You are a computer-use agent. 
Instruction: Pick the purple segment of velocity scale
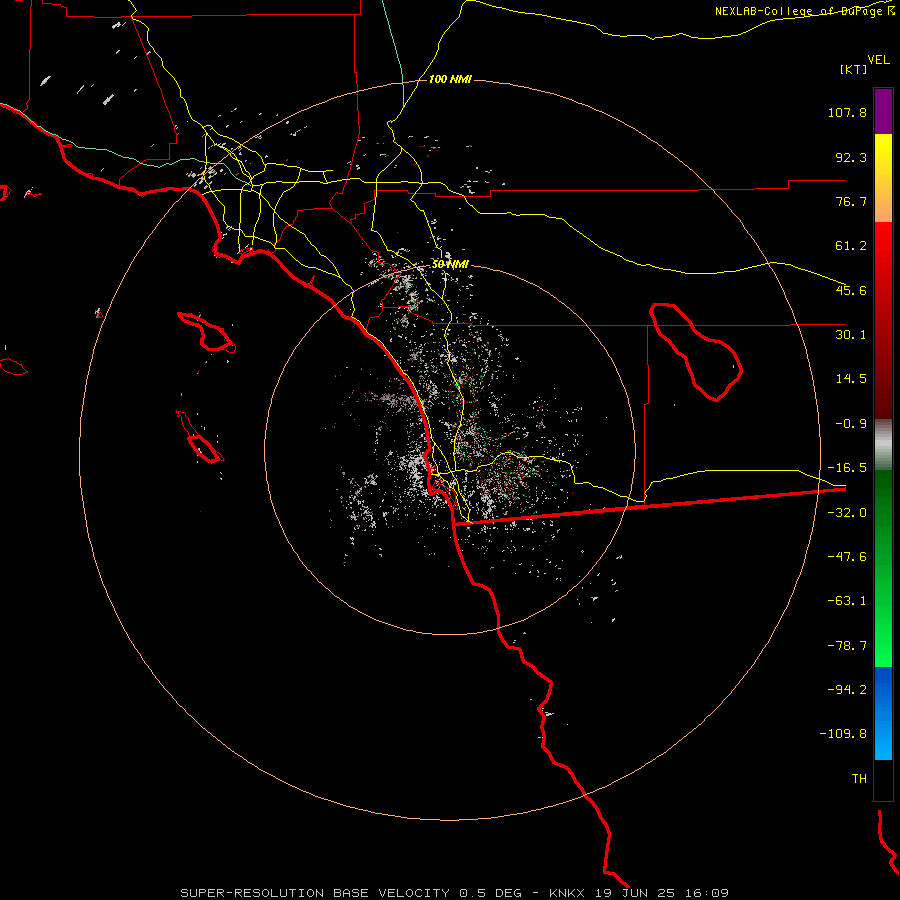[x=883, y=111]
